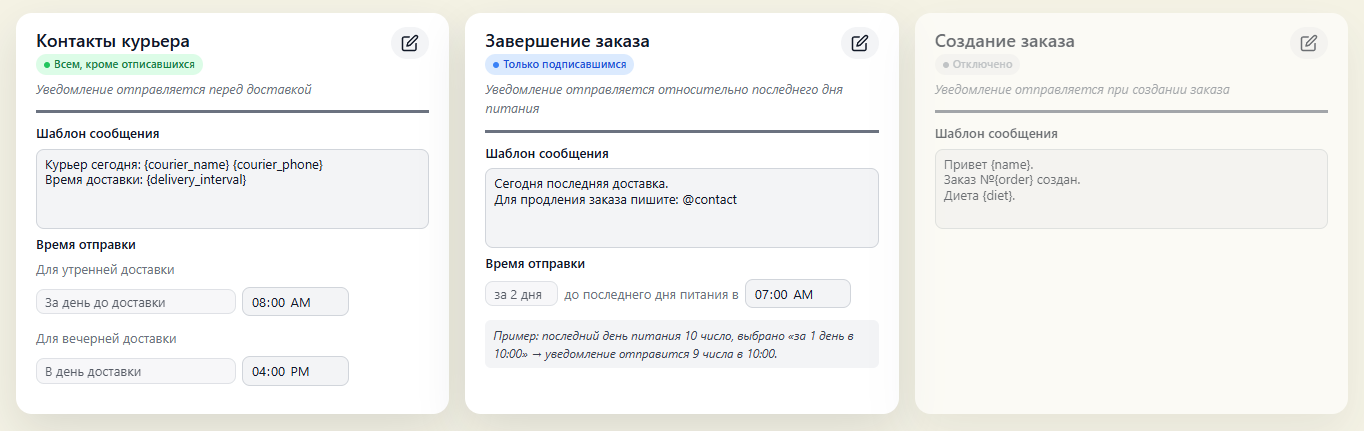
Task: Edit the Контакты курьера notification card
Action: [x=409, y=43]
